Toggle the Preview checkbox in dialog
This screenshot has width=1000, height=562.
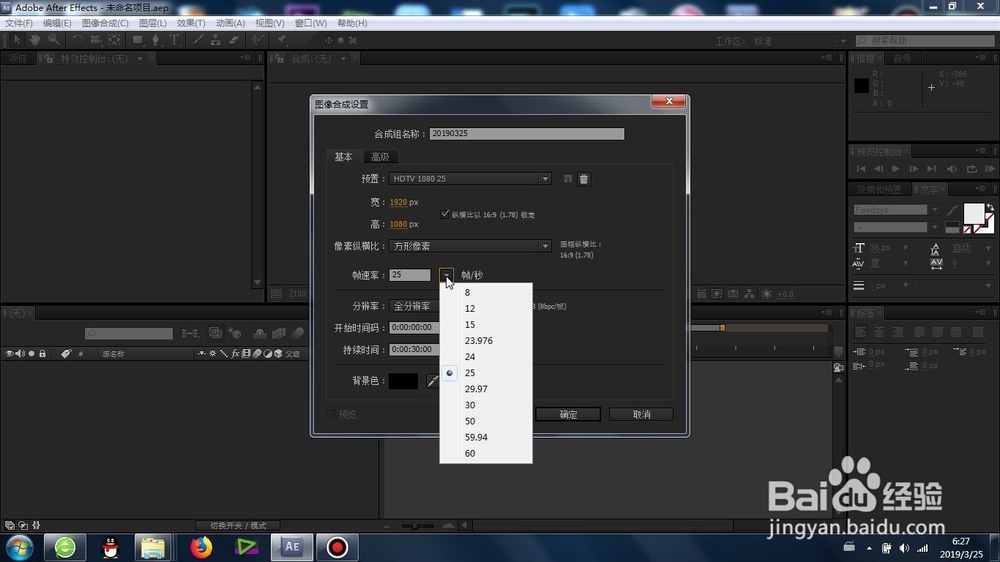click(330, 415)
